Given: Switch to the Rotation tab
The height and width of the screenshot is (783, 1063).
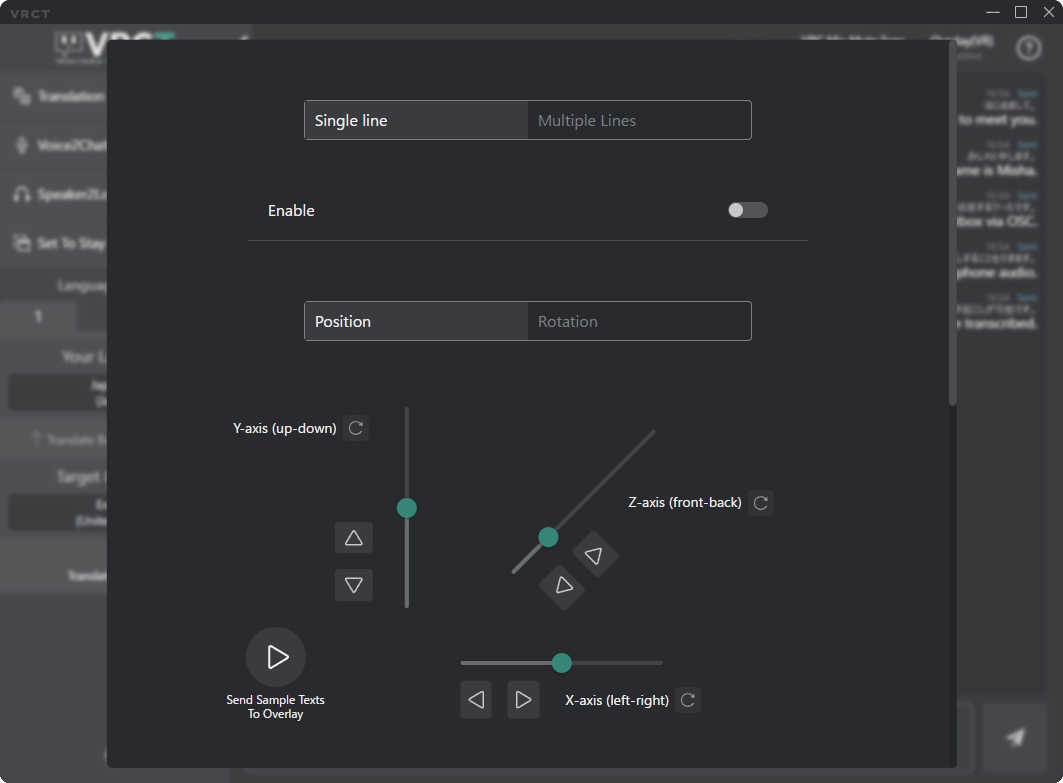Looking at the screenshot, I should coord(637,321).
